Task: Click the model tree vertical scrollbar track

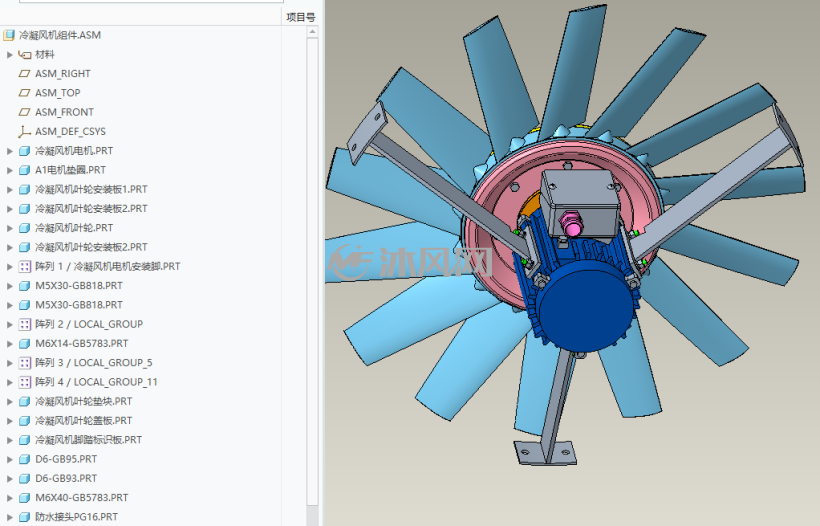Action: 312,272
